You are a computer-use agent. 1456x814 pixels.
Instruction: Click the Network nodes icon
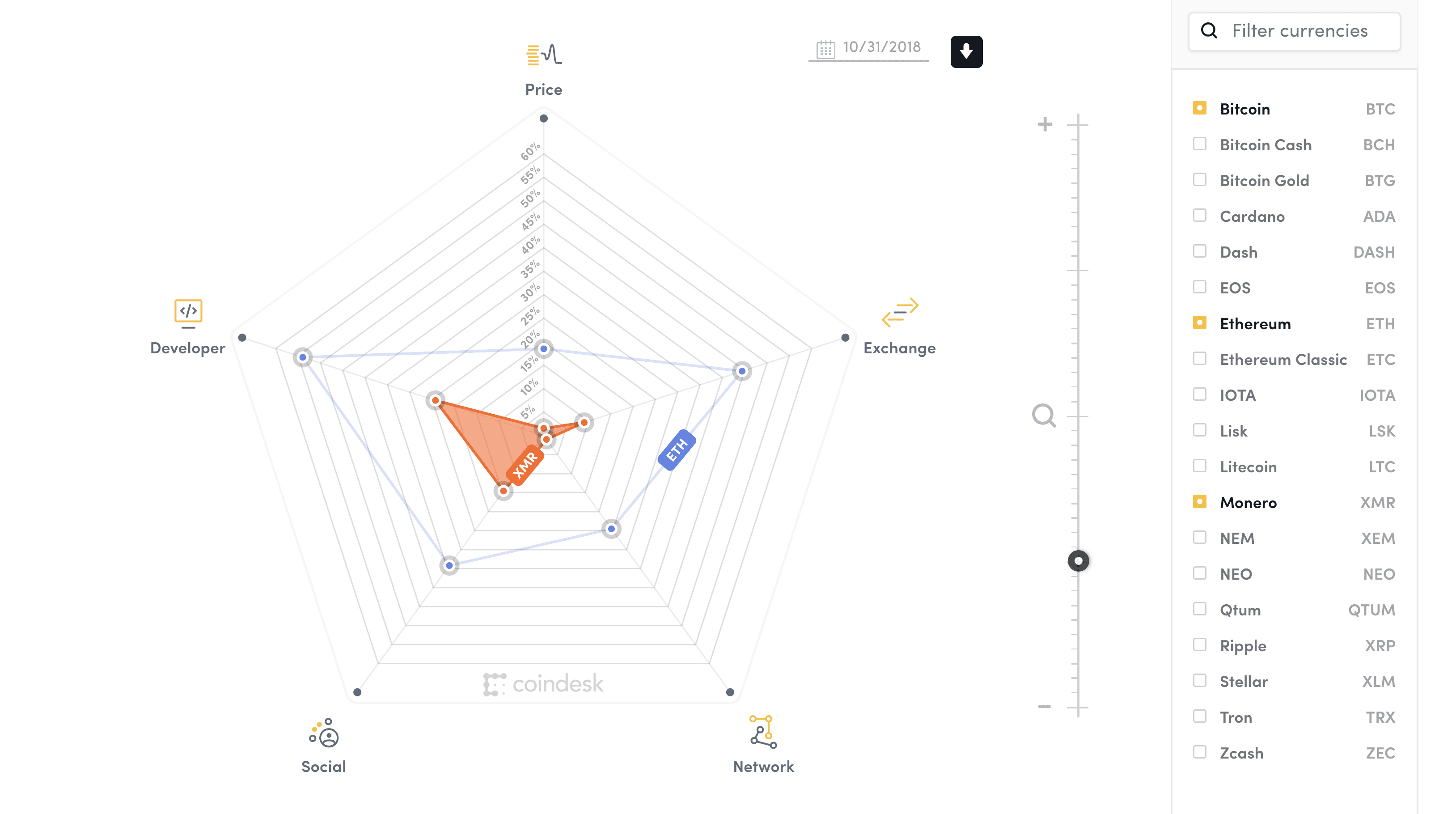(x=763, y=732)
